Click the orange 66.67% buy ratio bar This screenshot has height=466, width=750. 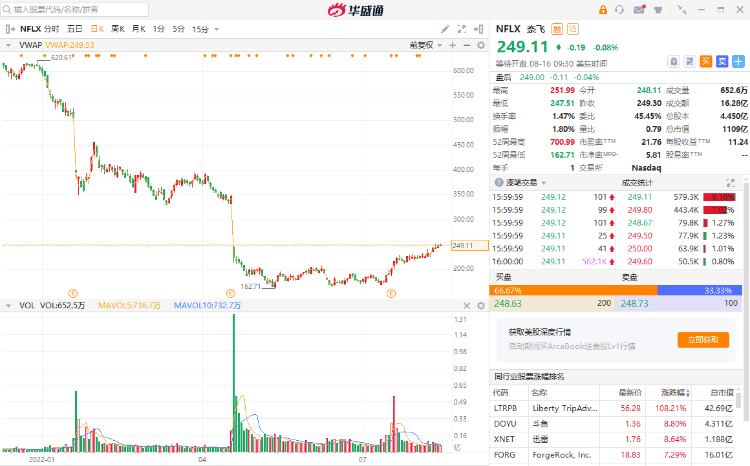[574, 290]
